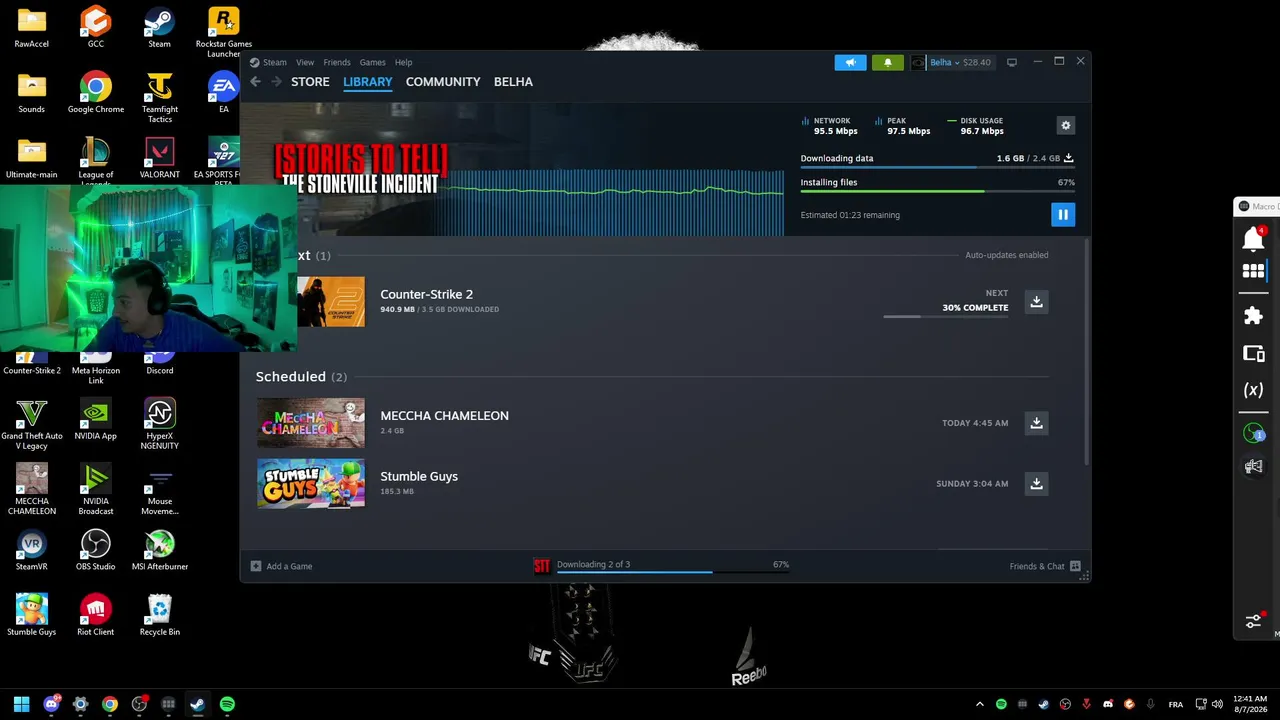This screenshot has height=720, width=1280.
Task: Open Macro Deck device manager icon
Action: pos(1253,353)
